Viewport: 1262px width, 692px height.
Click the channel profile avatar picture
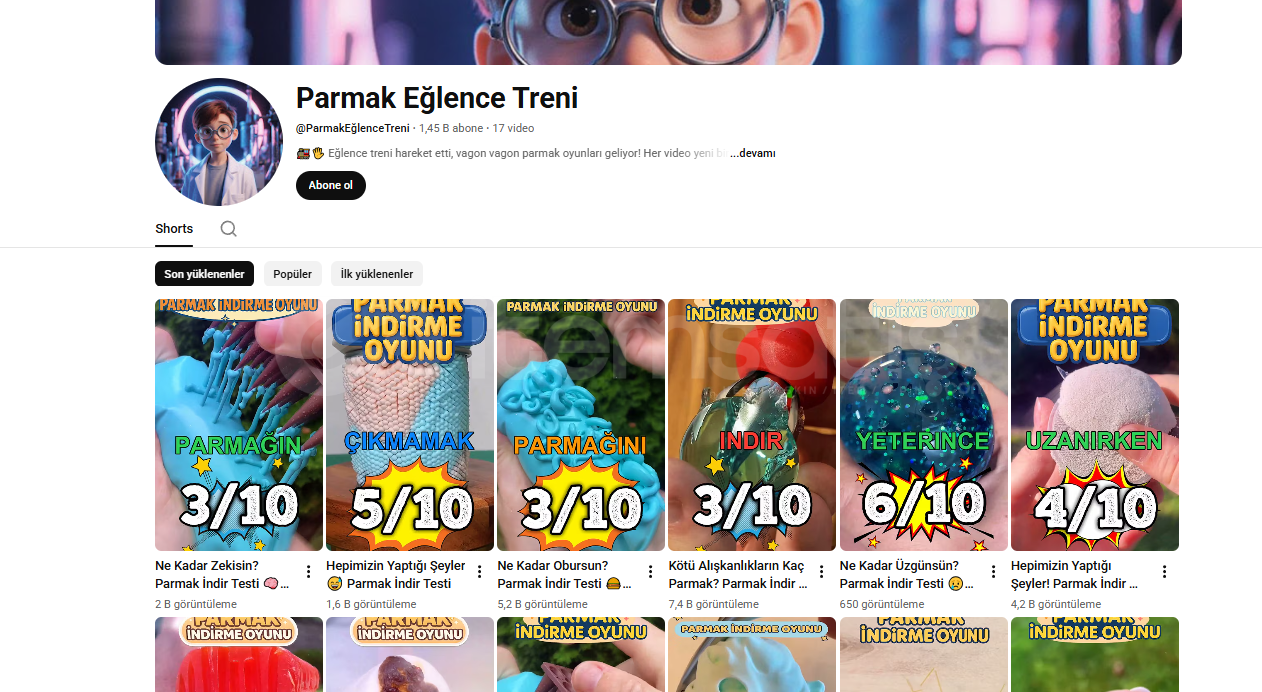click(219, 142)
